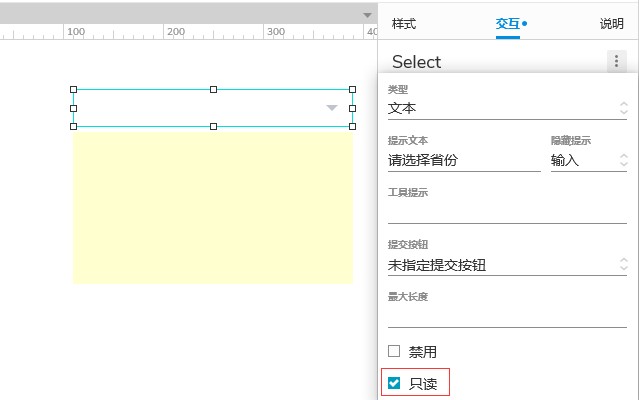
Task: Select the top-left resize handle of the widget
Action: pyautogui.click(x=73, y=89)
